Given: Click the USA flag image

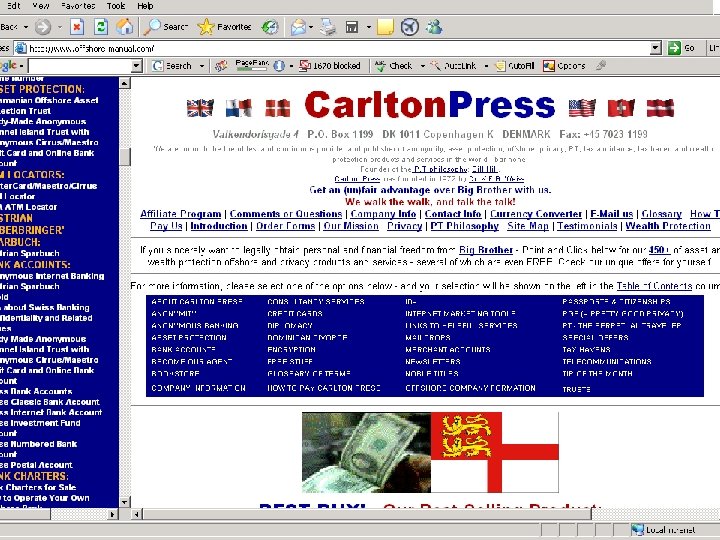Looking at the screenshot, I should 582,108.
